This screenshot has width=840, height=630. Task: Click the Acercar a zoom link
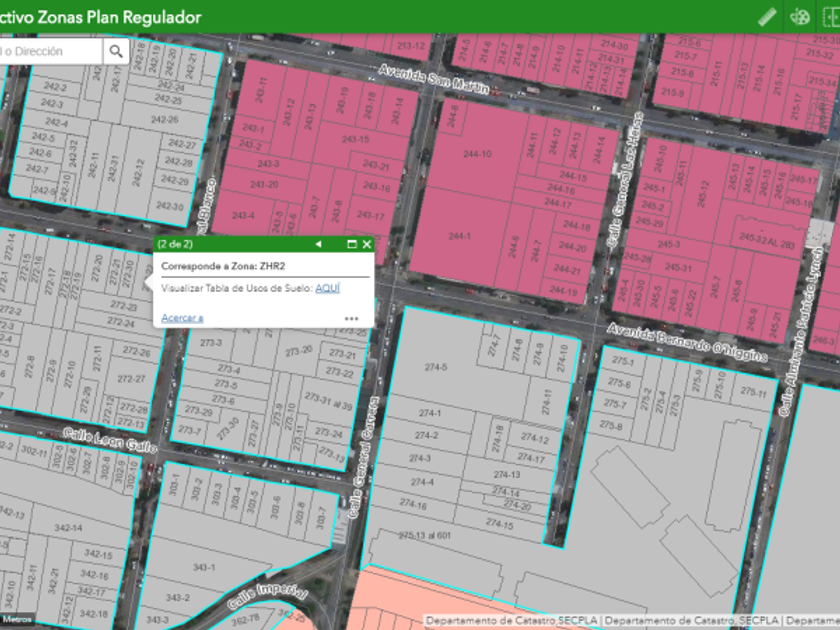click(182, 318)
